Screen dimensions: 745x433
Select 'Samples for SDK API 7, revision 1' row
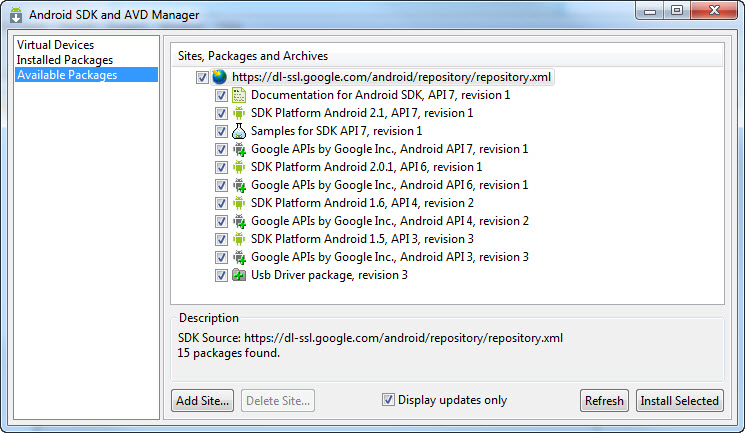(x=336, y=131)
